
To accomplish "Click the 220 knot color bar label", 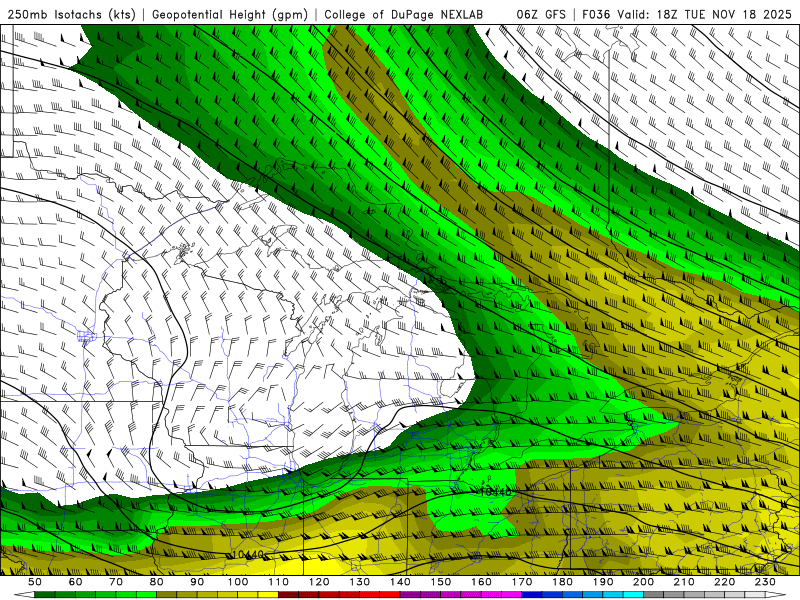I will tap(724, 582).
